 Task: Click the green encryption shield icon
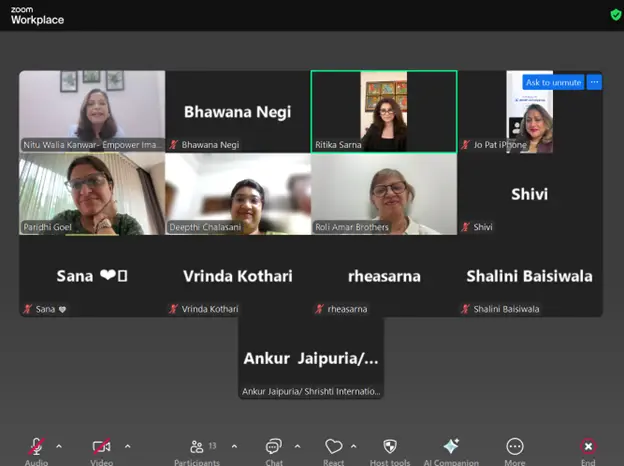[615, 14]
